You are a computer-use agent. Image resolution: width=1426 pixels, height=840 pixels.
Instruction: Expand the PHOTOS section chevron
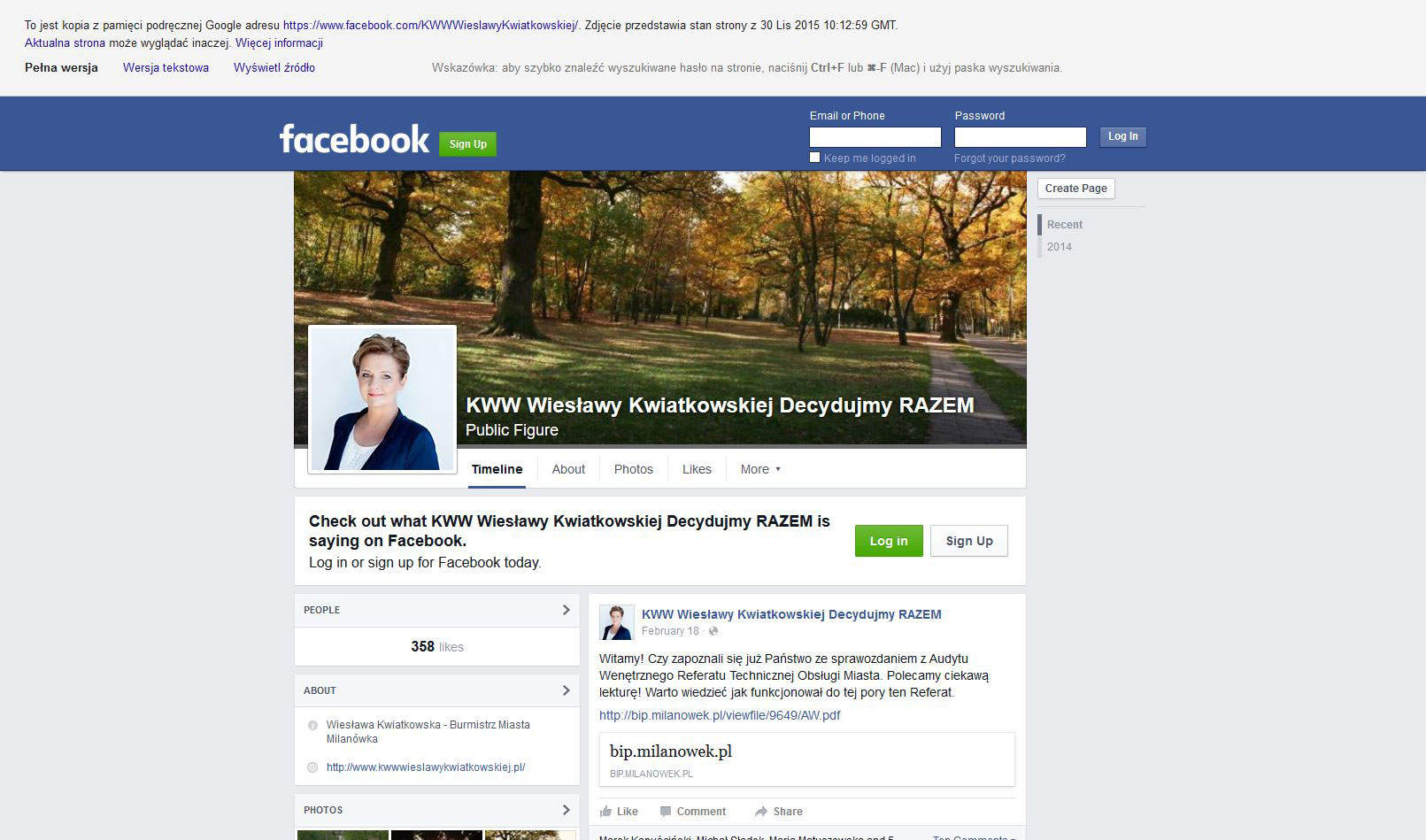[567, 810]
